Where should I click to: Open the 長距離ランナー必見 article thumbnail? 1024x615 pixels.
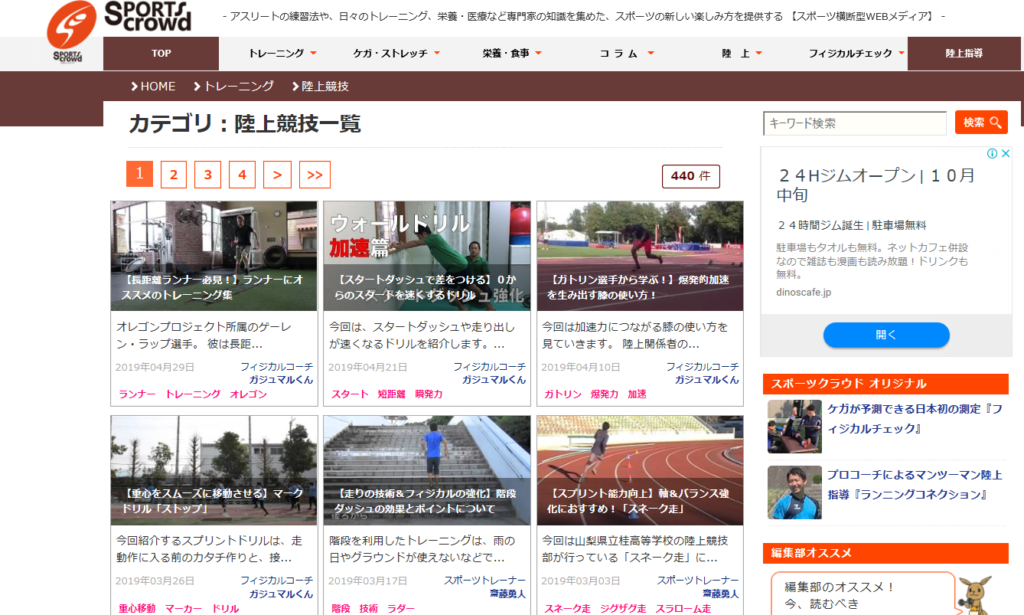(214, 256)
